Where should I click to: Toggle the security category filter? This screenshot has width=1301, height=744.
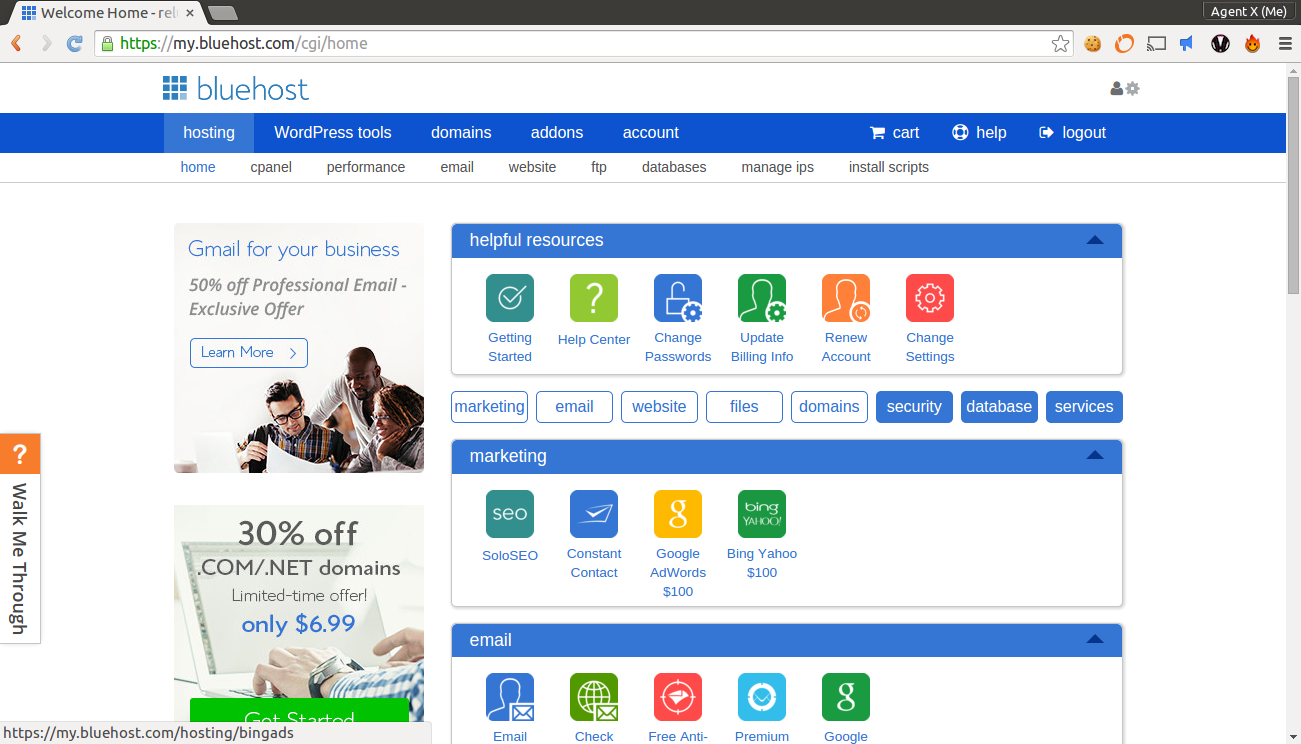(914, 407)
